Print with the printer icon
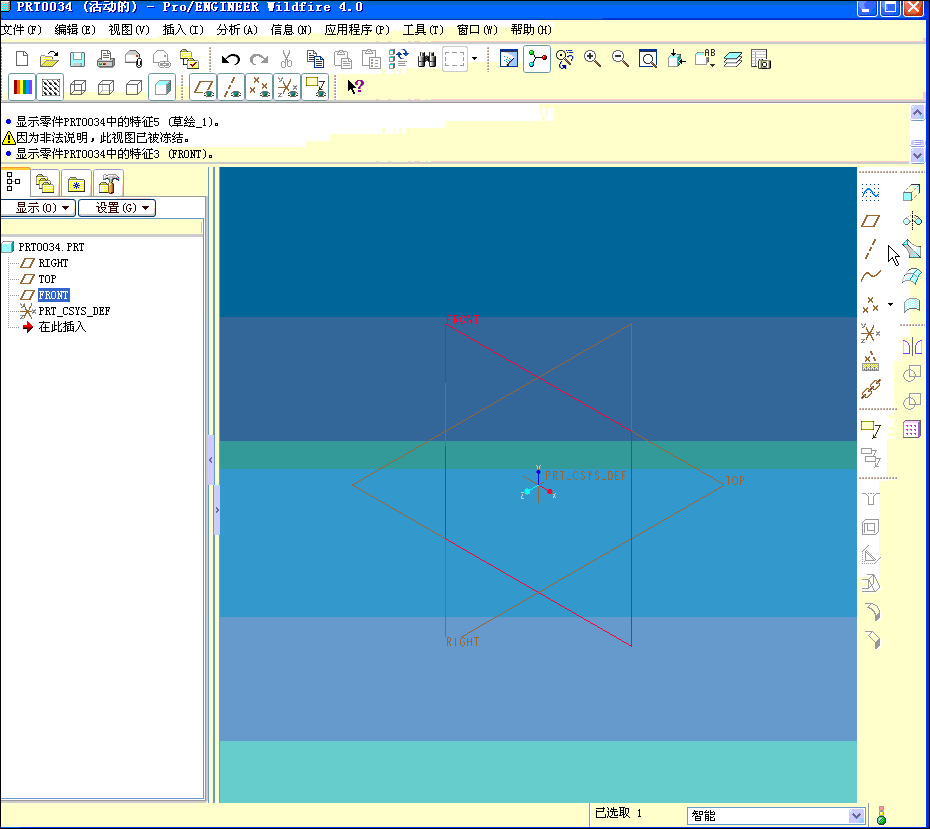930x829 pixels. [x=106, y=59]
